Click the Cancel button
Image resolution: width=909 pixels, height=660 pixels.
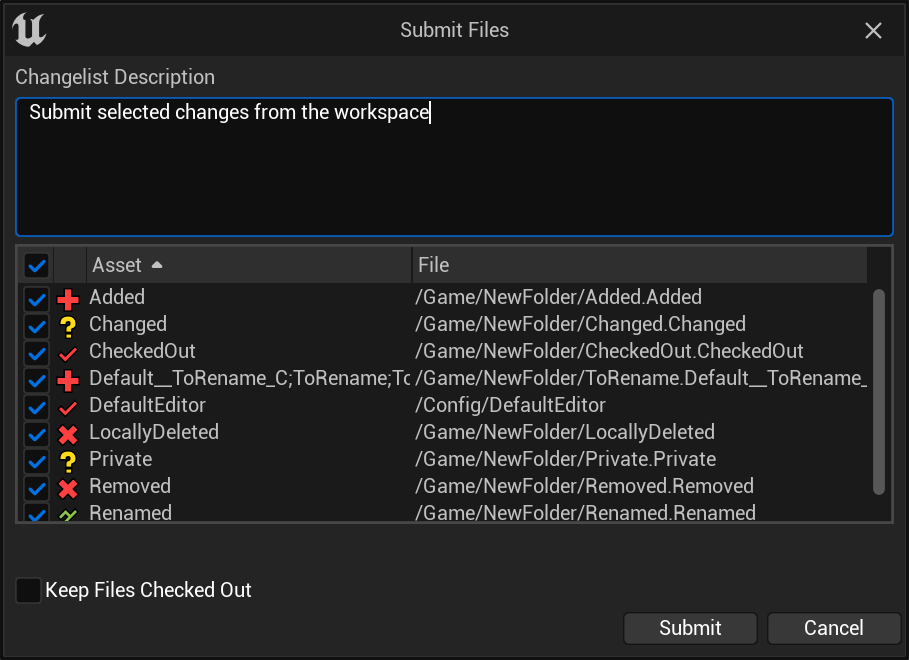(x=834, y=628)
